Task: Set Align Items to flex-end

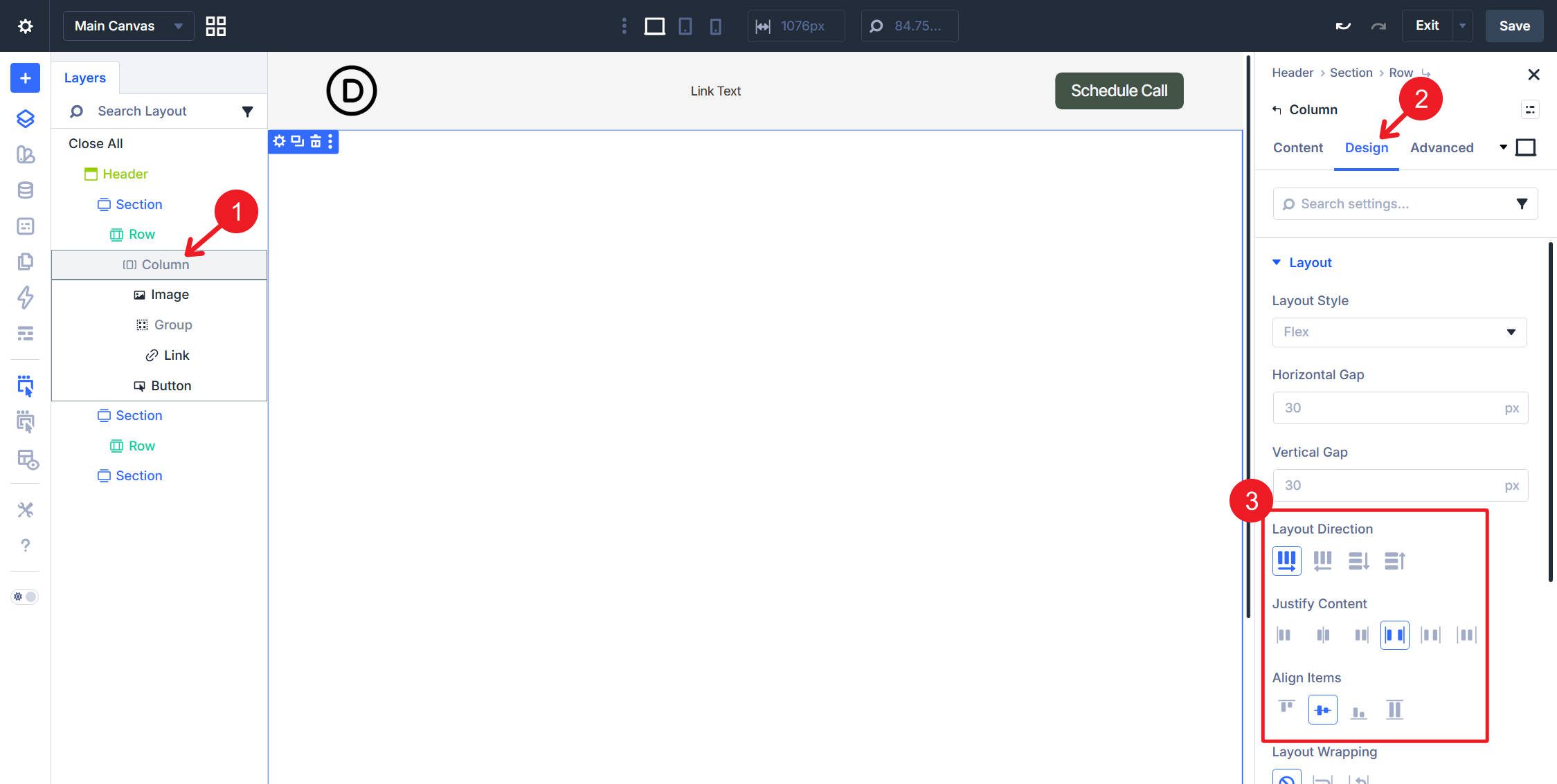Action: 1359,709
